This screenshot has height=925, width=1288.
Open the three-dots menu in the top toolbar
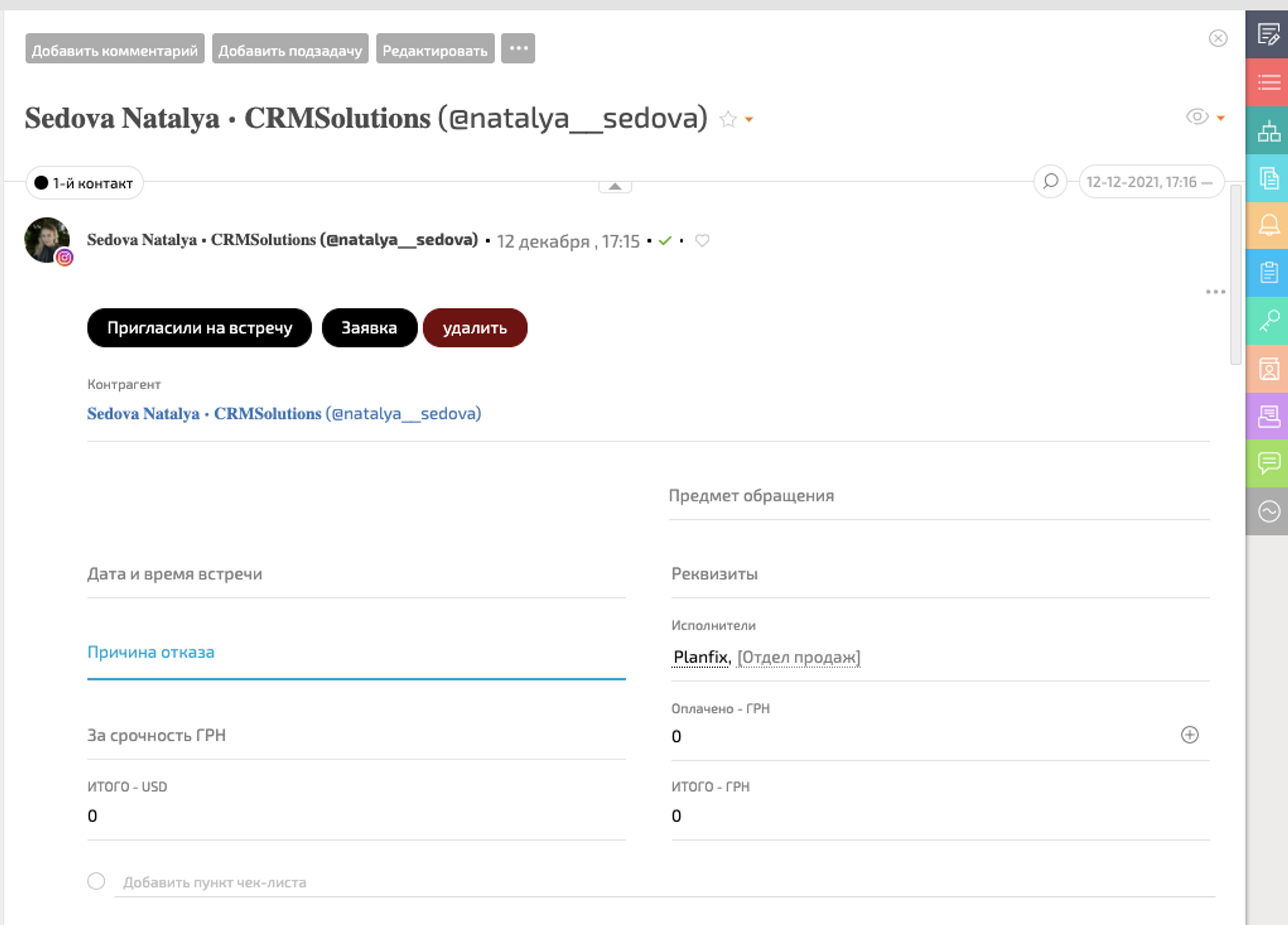518,49
